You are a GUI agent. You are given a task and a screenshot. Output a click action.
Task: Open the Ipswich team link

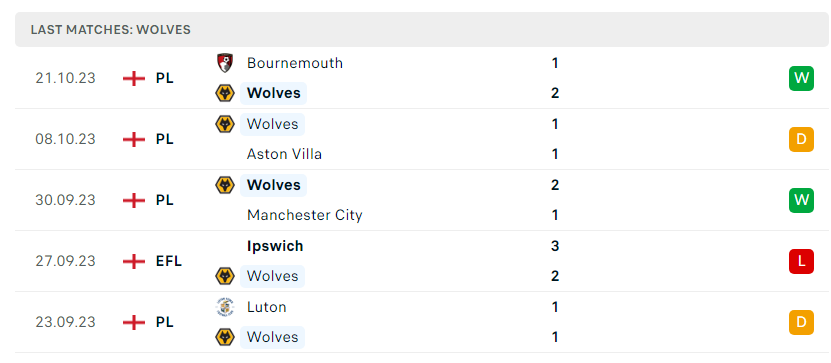point(275,246)
